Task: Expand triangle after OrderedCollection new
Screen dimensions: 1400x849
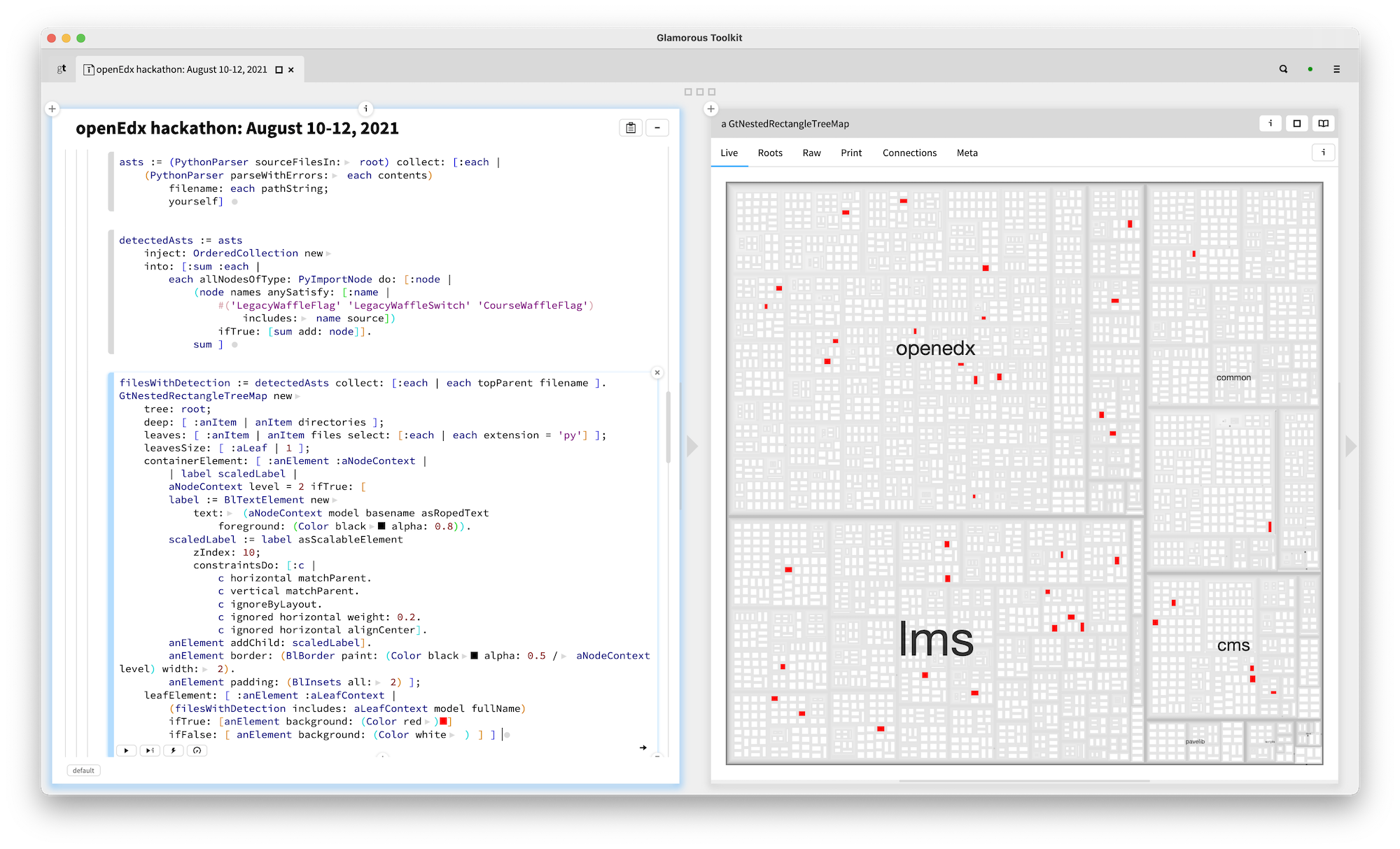Action: (x=328, y=253)
